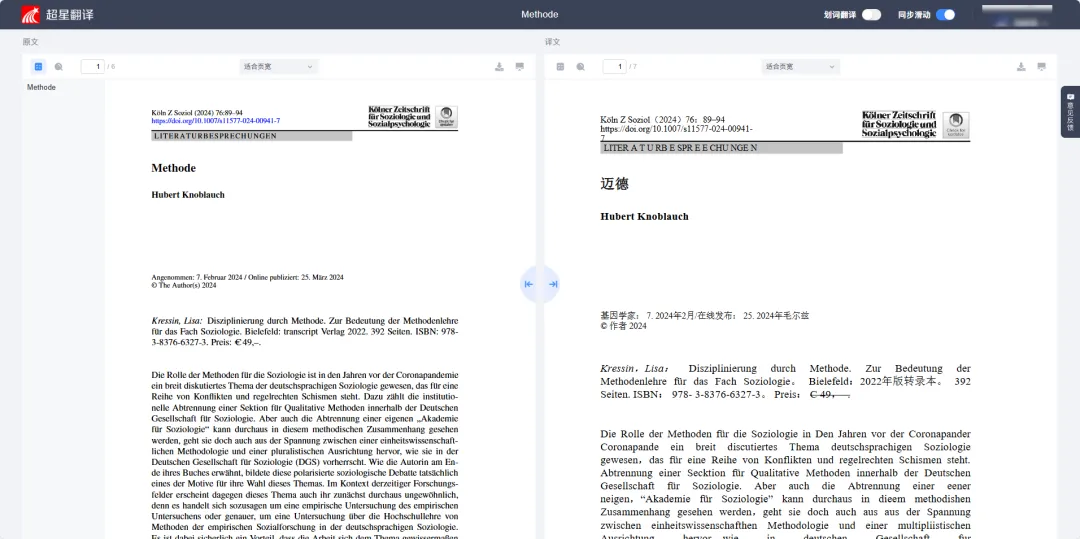Open the 意见反馈 feedback tab
This screenshot has width=1080, height=539.
[x=1069, y=111]
